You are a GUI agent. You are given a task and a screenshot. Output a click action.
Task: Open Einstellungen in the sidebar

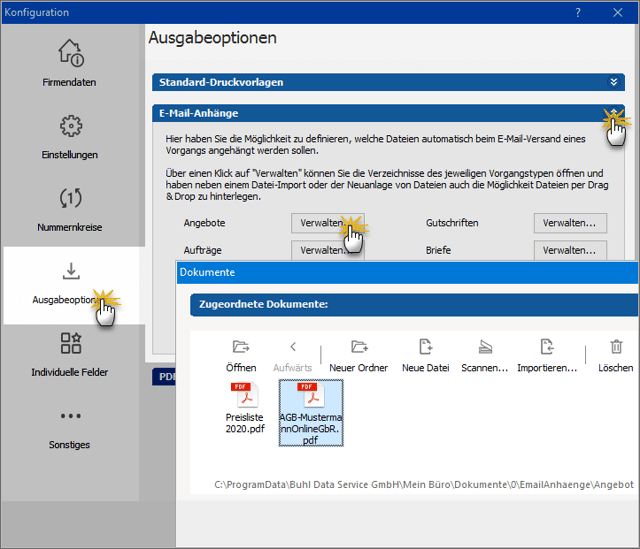70,135
